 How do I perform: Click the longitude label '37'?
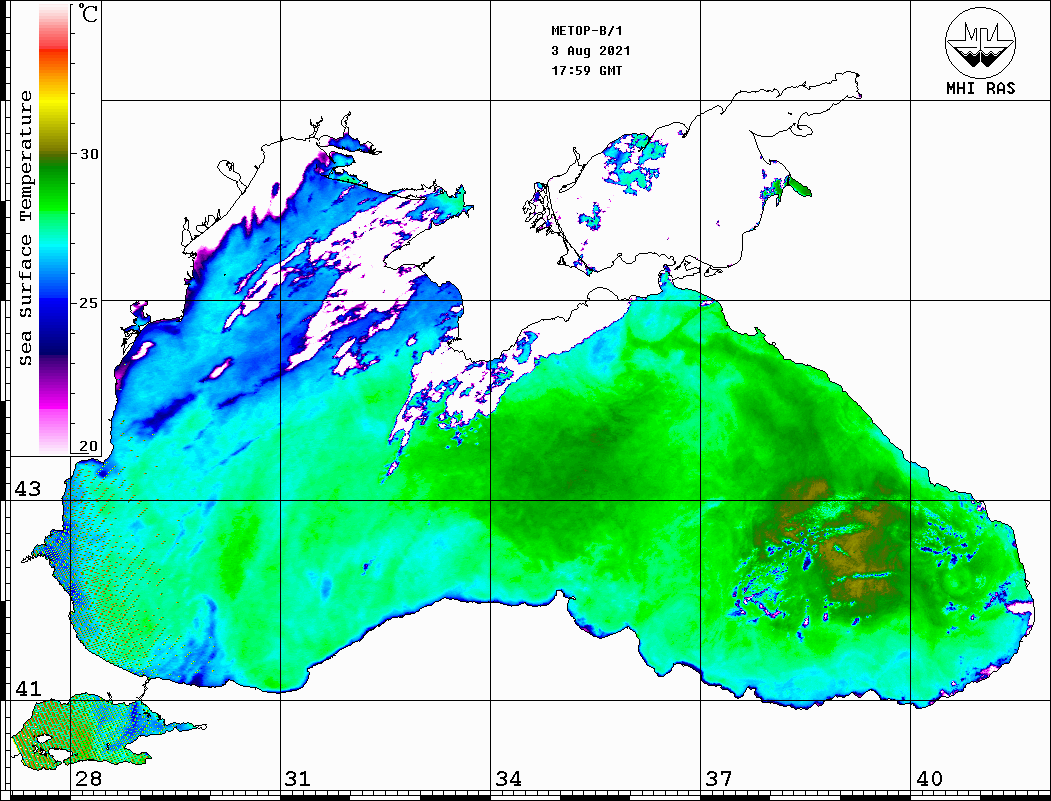pyautogui.click(x=719, y=778)
